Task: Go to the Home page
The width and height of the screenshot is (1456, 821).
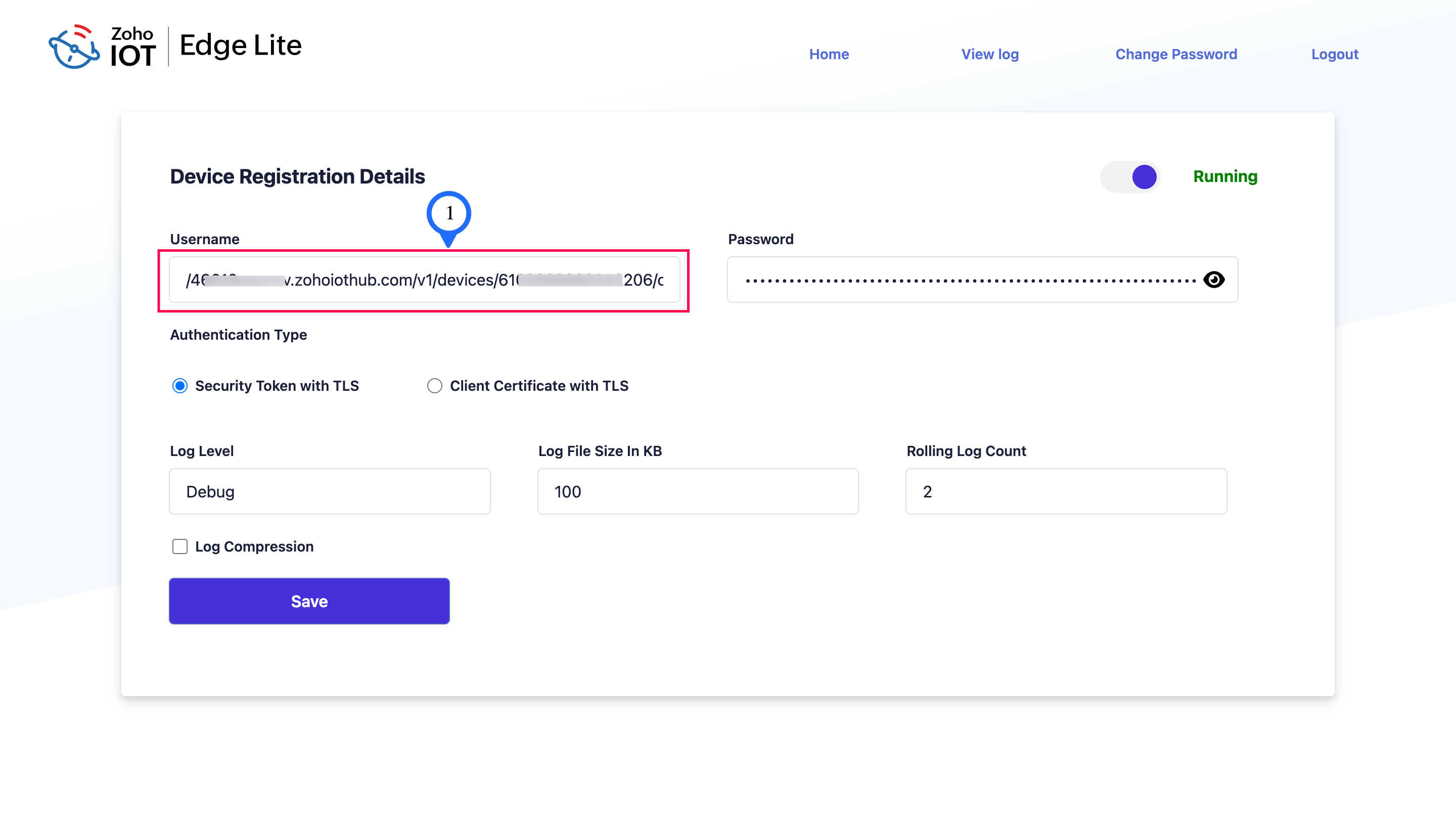Action: click(829, 54)
